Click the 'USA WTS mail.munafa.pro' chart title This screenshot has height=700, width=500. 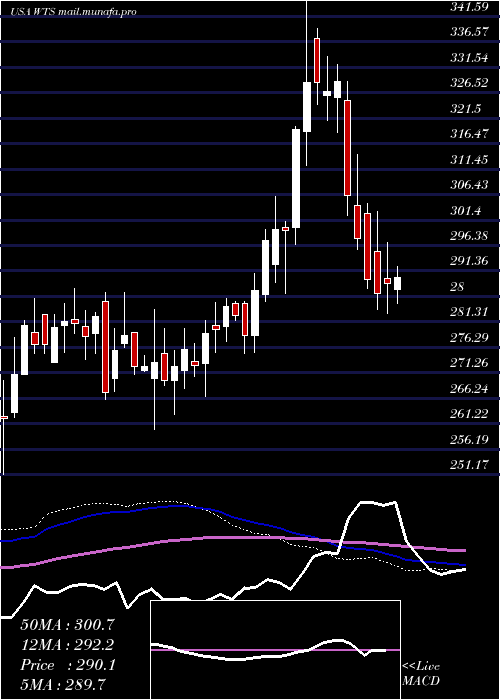click(x=74, y=12)
